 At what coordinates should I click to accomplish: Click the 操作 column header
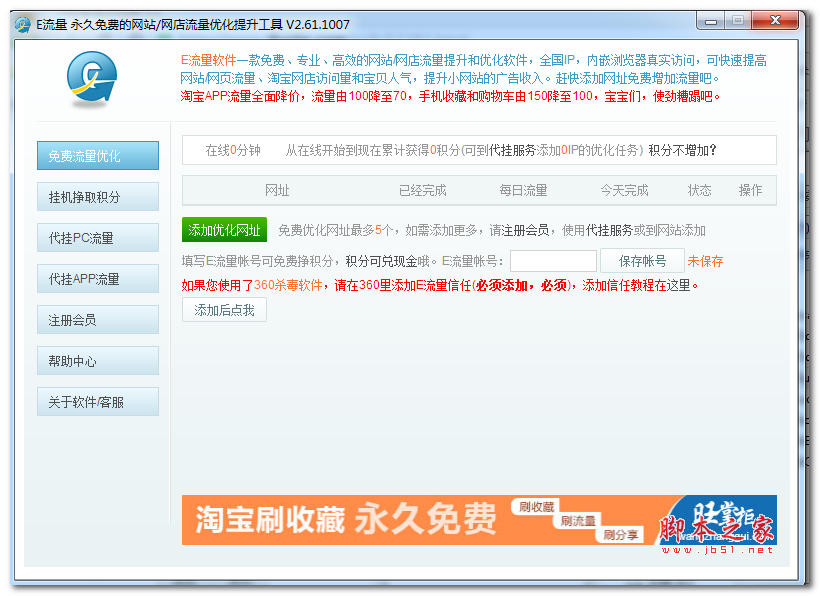750,190
